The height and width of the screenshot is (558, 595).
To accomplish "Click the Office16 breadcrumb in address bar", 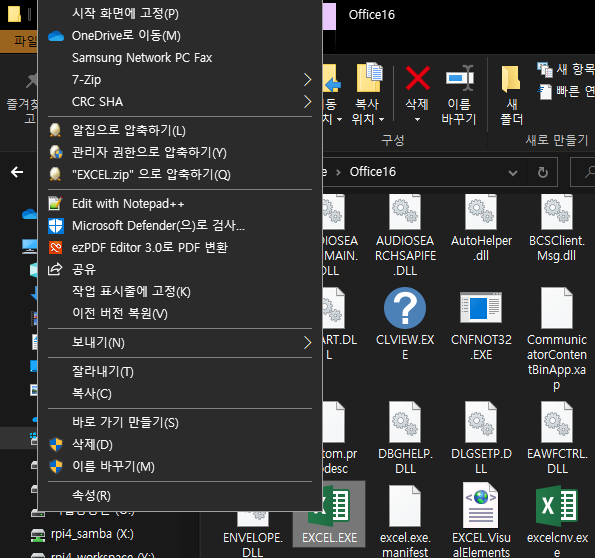I will 373,172.
